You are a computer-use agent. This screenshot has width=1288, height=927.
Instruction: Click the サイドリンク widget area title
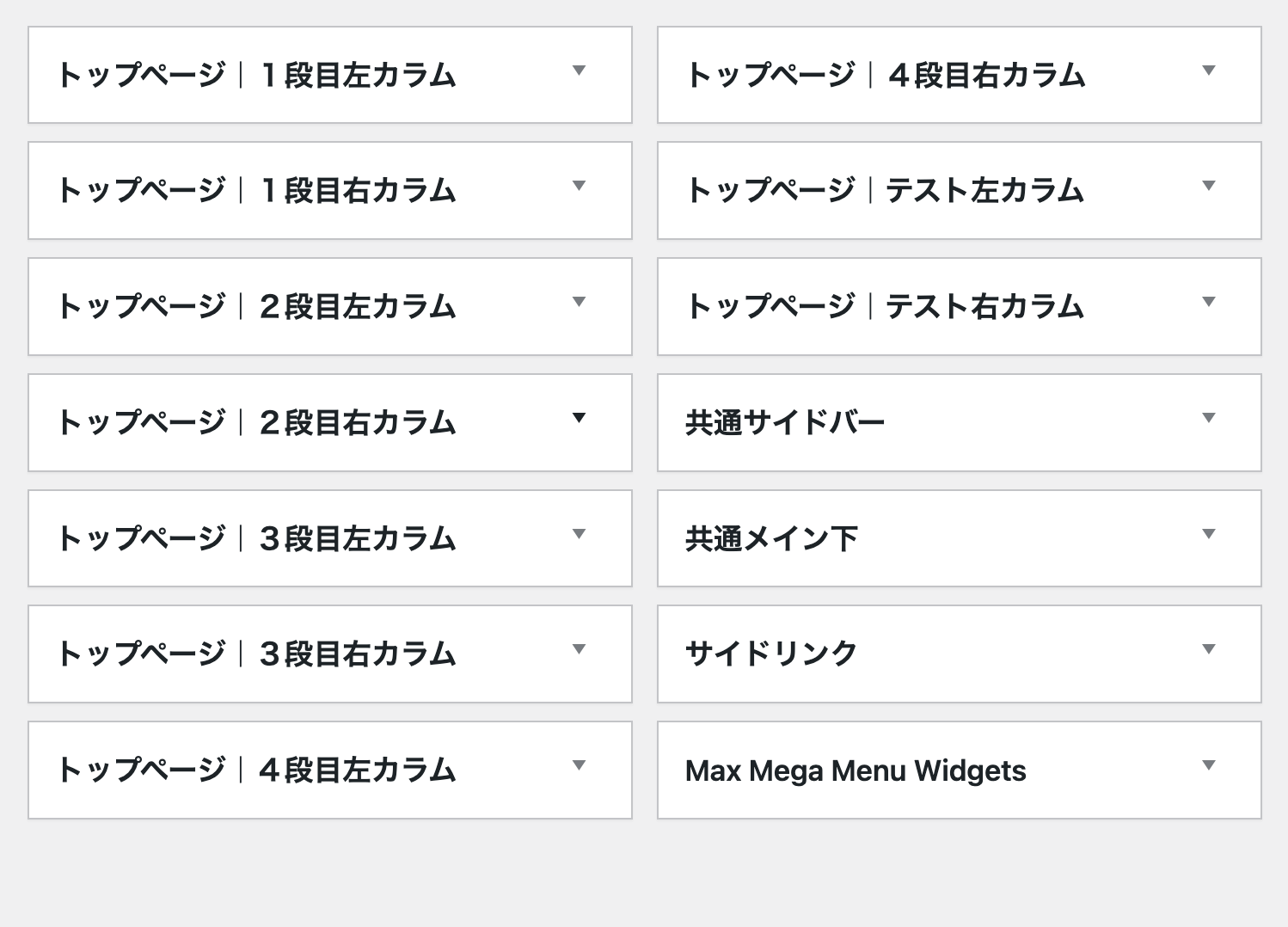tap(771, 654)
